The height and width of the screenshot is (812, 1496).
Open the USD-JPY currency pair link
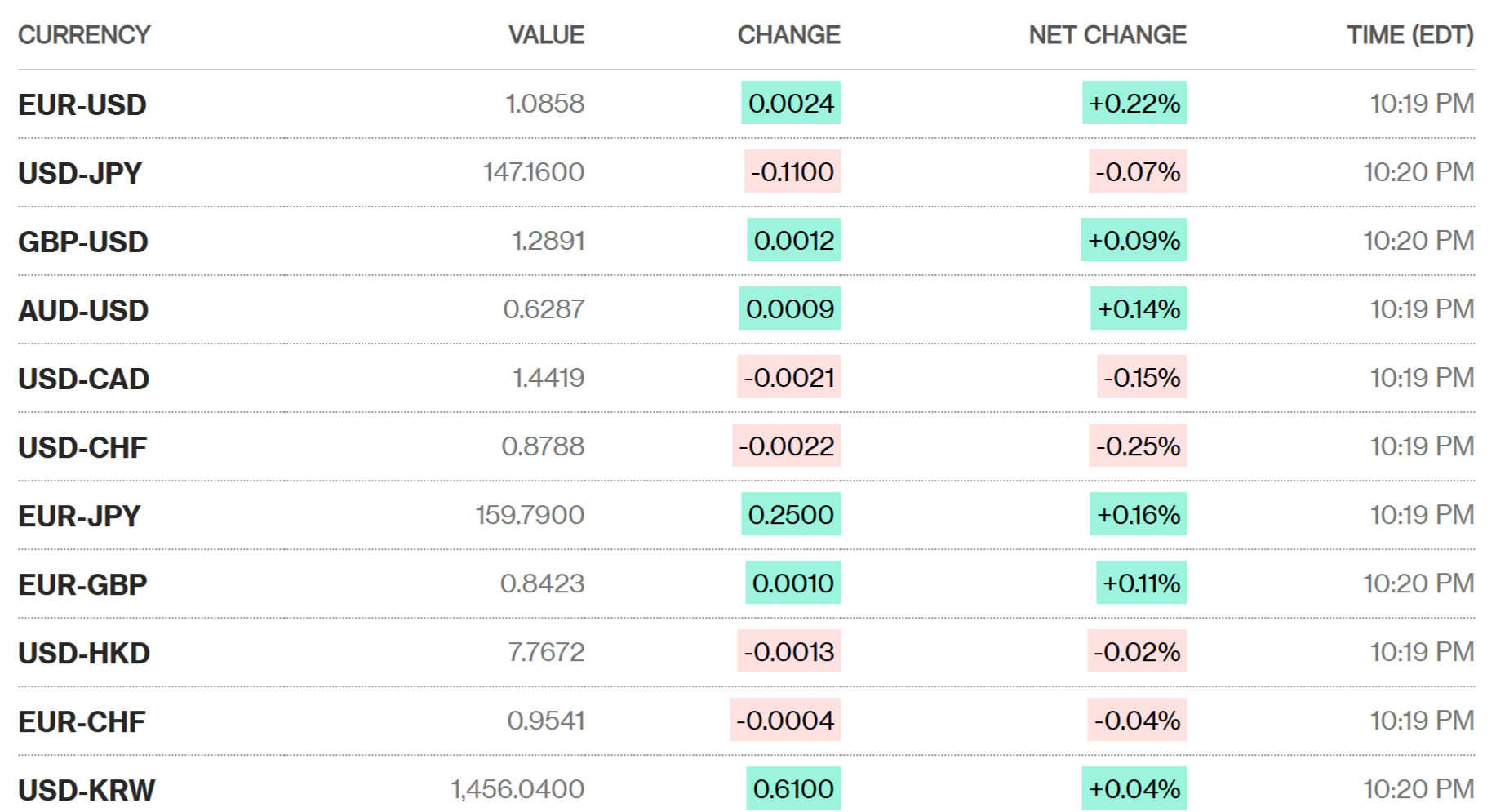click(80, 173)
